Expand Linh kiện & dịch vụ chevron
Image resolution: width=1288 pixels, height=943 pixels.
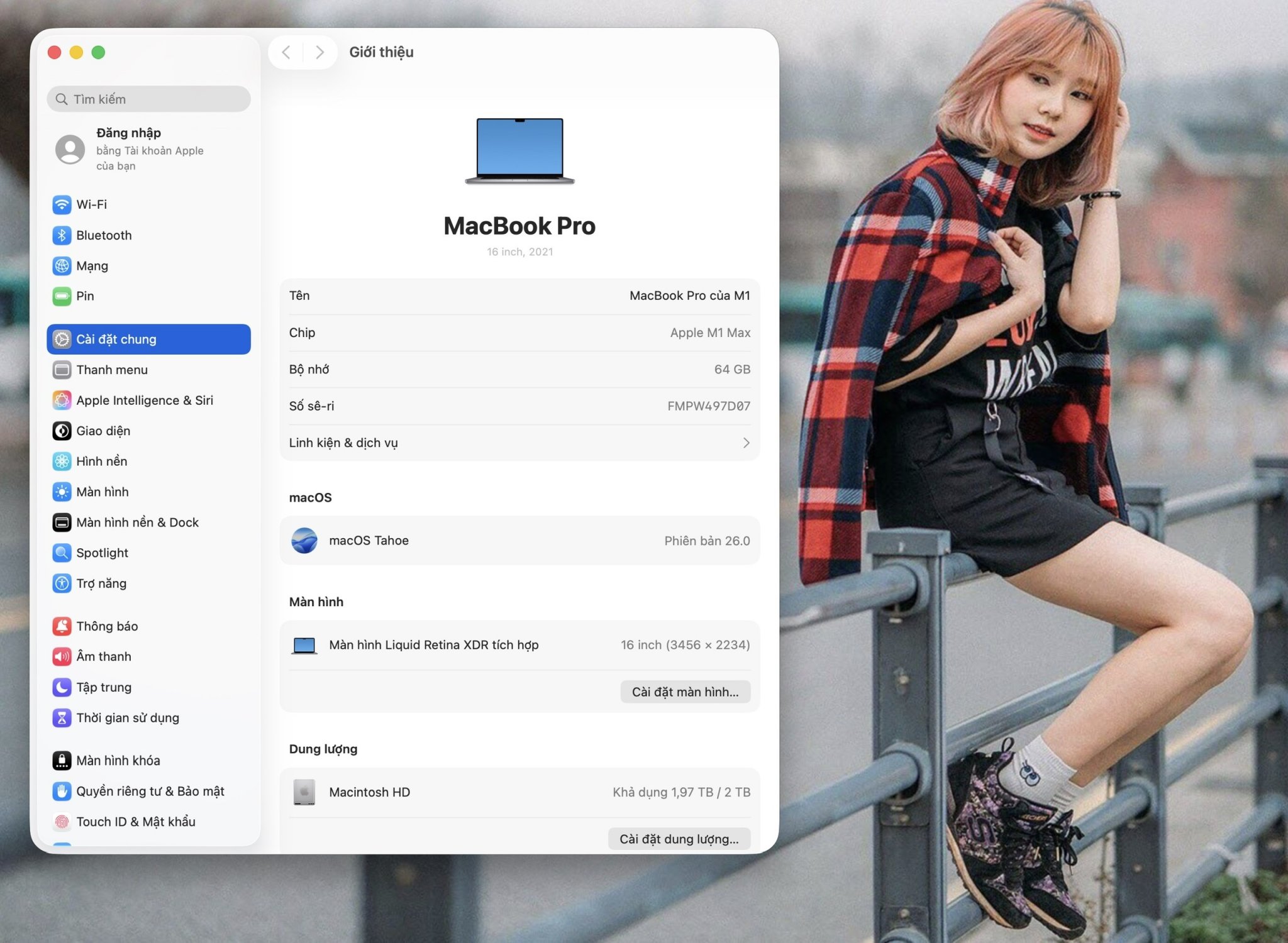[x=746, y=443]
